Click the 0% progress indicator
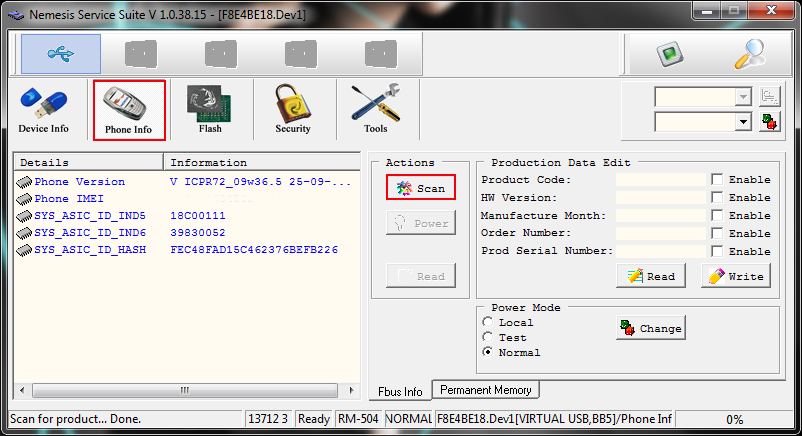 pos(734,420)
